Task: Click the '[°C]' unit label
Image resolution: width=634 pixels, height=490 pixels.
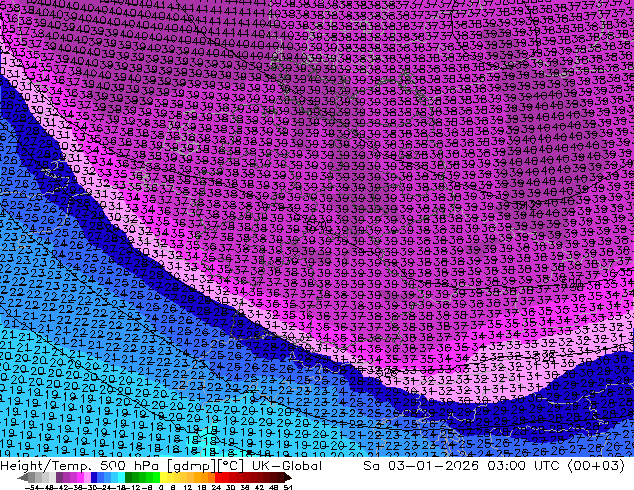Action: [x=230, y=467]
